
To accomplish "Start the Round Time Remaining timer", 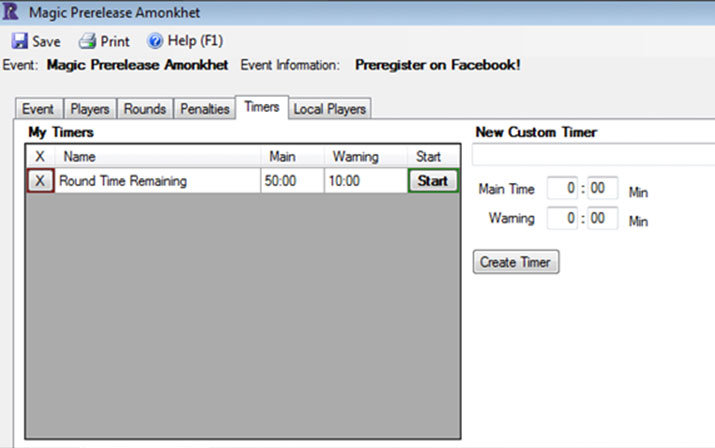I will 433,181.
